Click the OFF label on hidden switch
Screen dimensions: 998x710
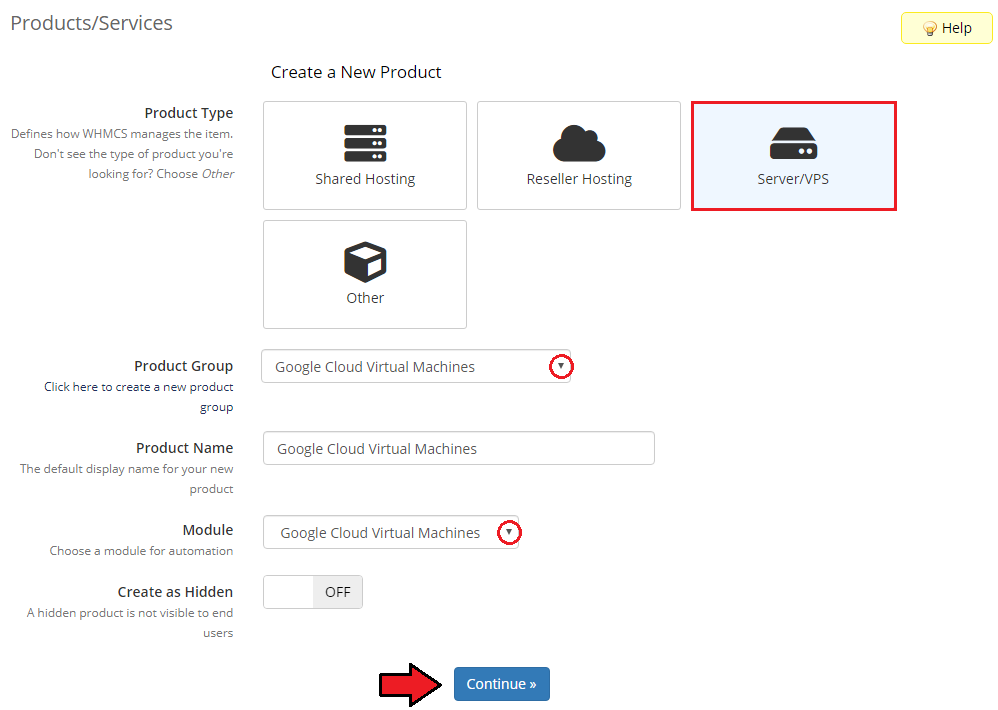tap(338, 592)
